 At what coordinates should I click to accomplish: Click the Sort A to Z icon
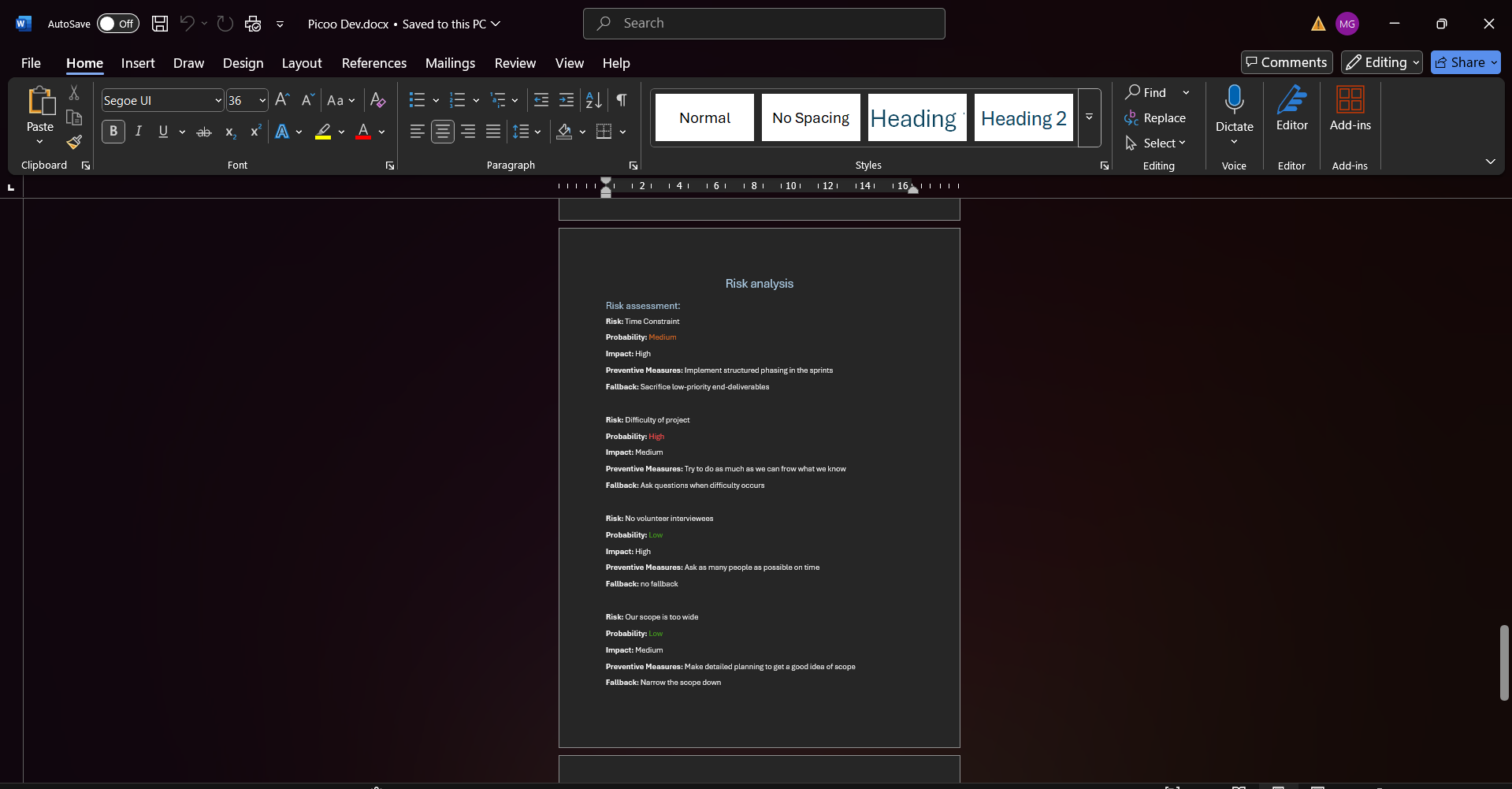(x=594, y=100)
